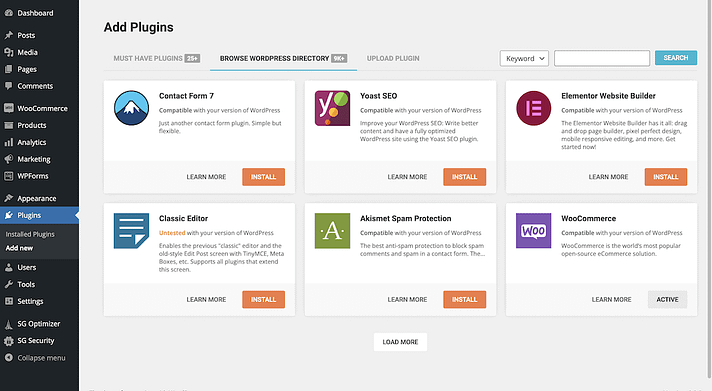The width and height of the screenshot is (712, 391).
Task: Select the Yoast SEO plugin logo
Action: (332, 108)
